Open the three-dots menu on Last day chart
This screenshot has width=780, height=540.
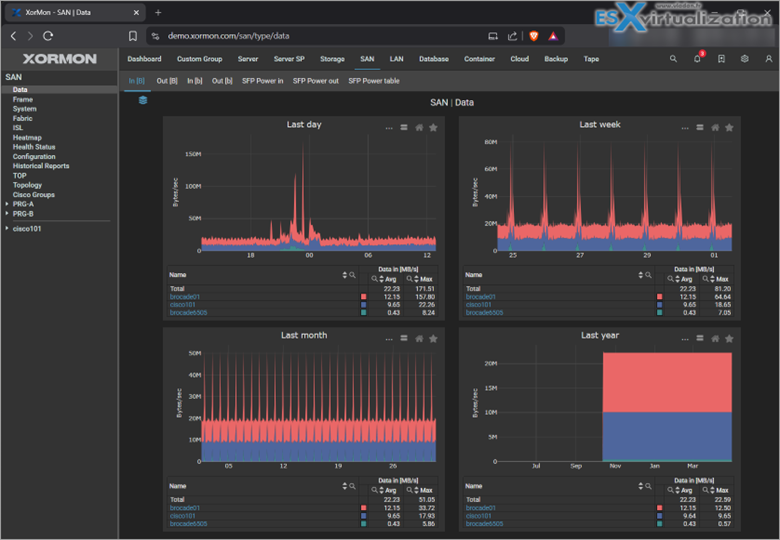click(389, 128)
